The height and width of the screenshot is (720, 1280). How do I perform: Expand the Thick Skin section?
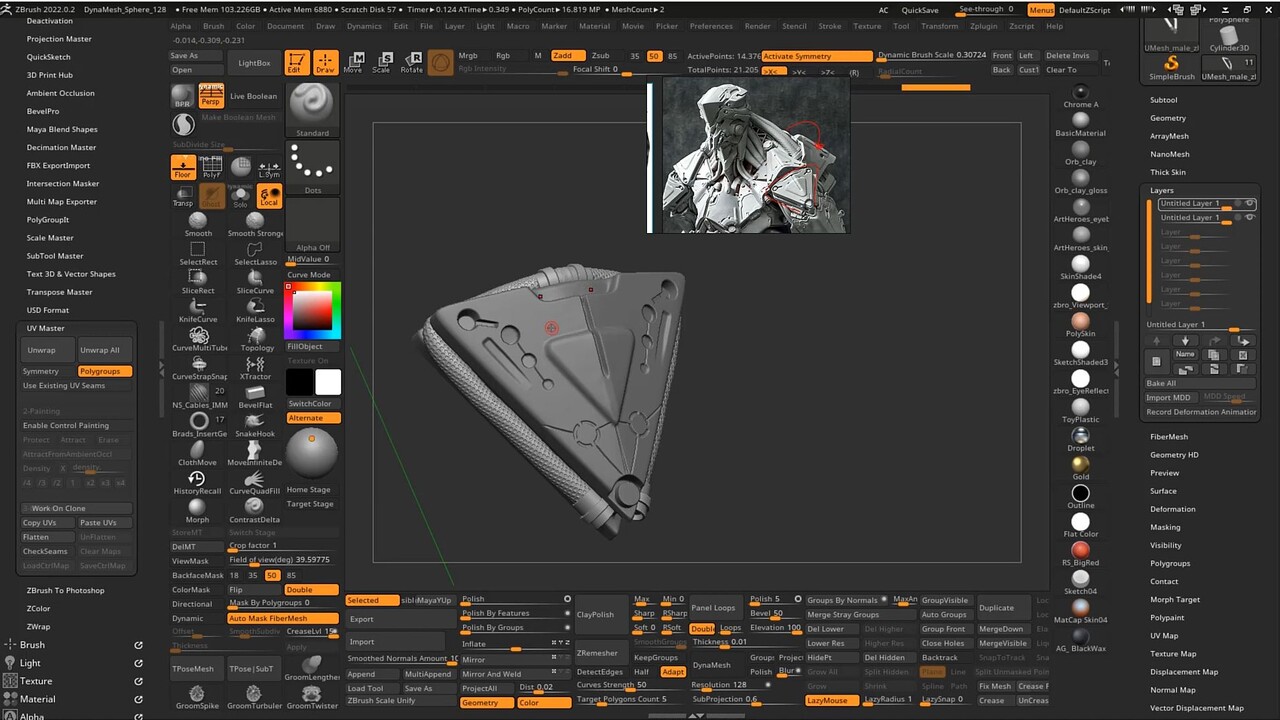coord(1167,172)
